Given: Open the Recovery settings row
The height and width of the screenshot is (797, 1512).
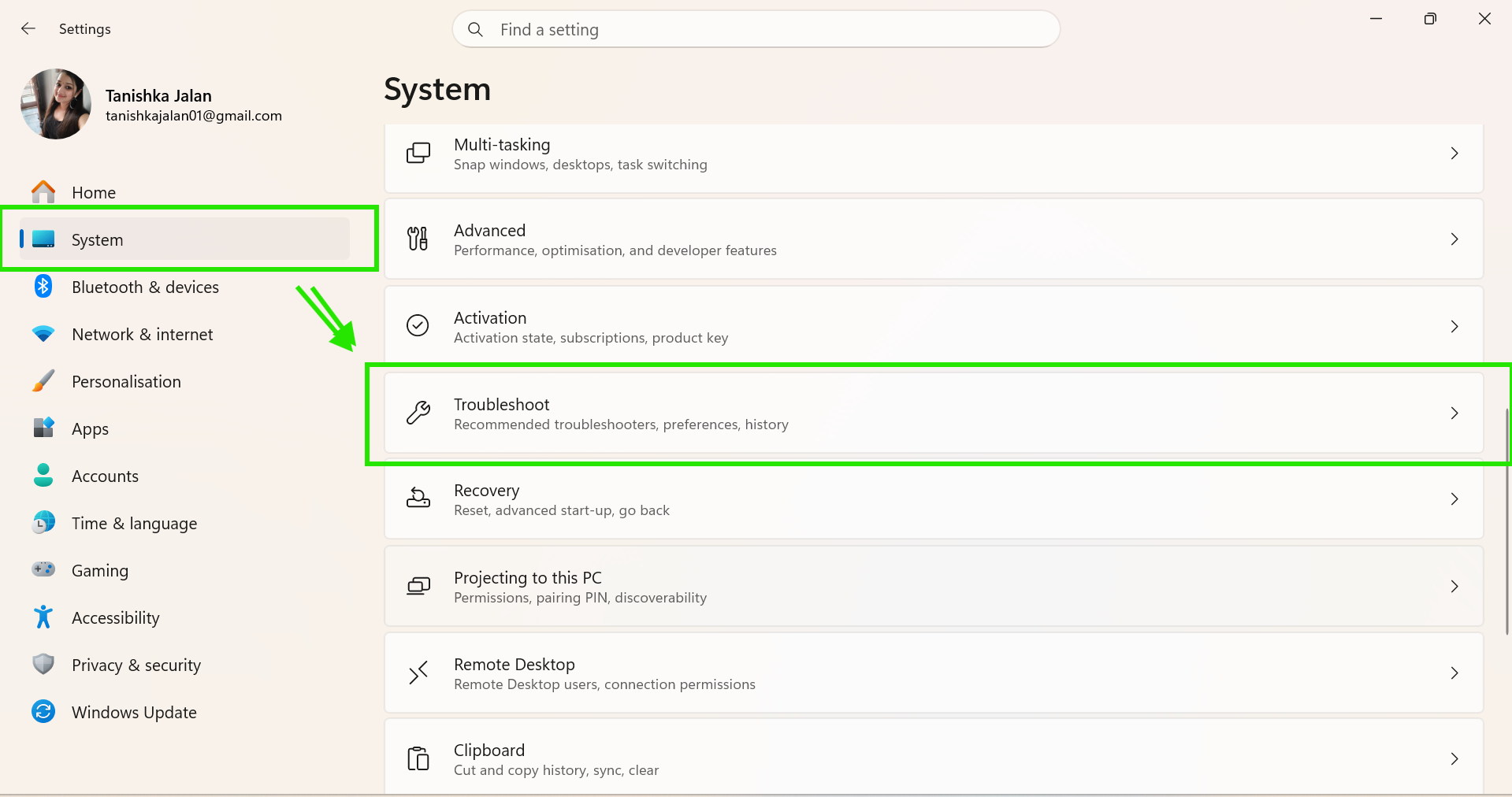Looking at the screenshot, I should 934,499.
